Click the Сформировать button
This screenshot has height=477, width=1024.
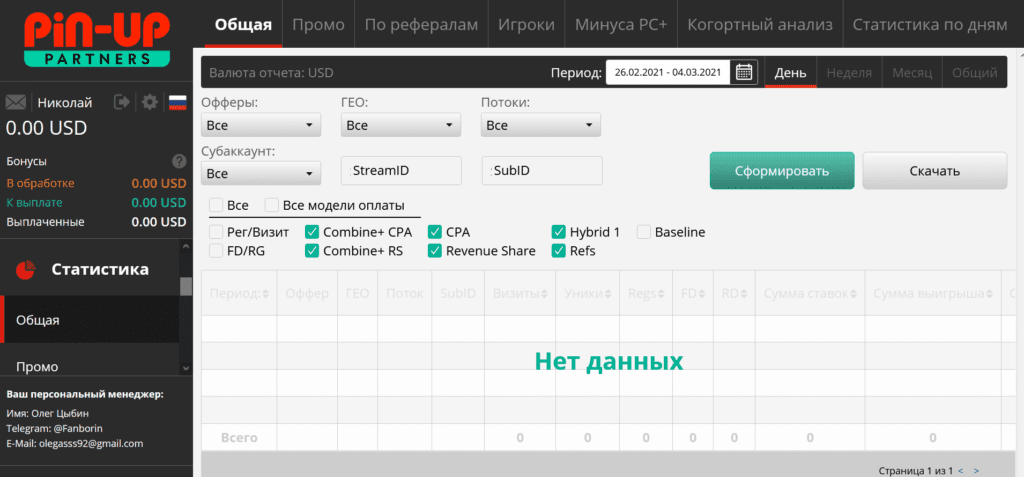coord(782,171)
